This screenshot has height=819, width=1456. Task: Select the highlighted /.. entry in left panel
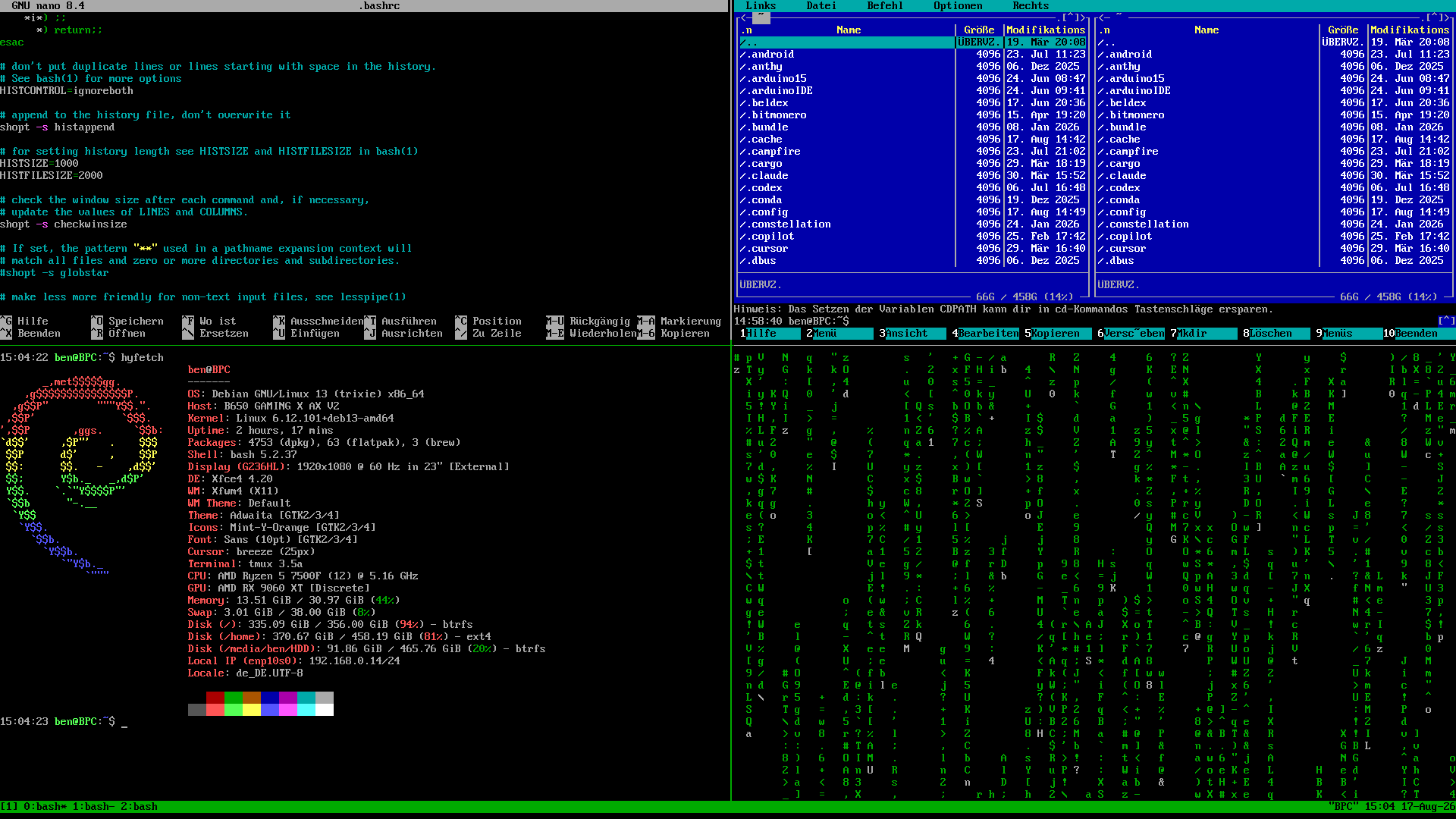coord(912,42)
